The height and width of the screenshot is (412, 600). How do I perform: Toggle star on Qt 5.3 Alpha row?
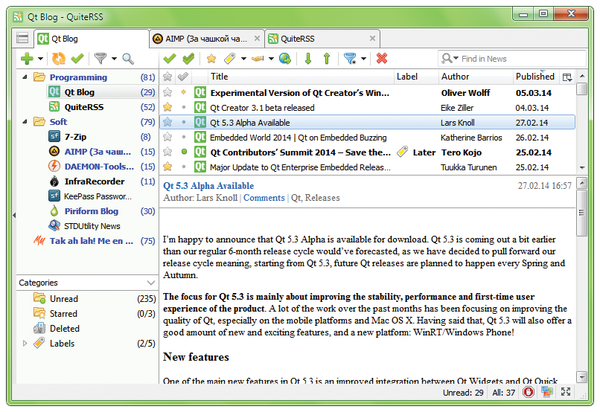[x=167, y=122]
